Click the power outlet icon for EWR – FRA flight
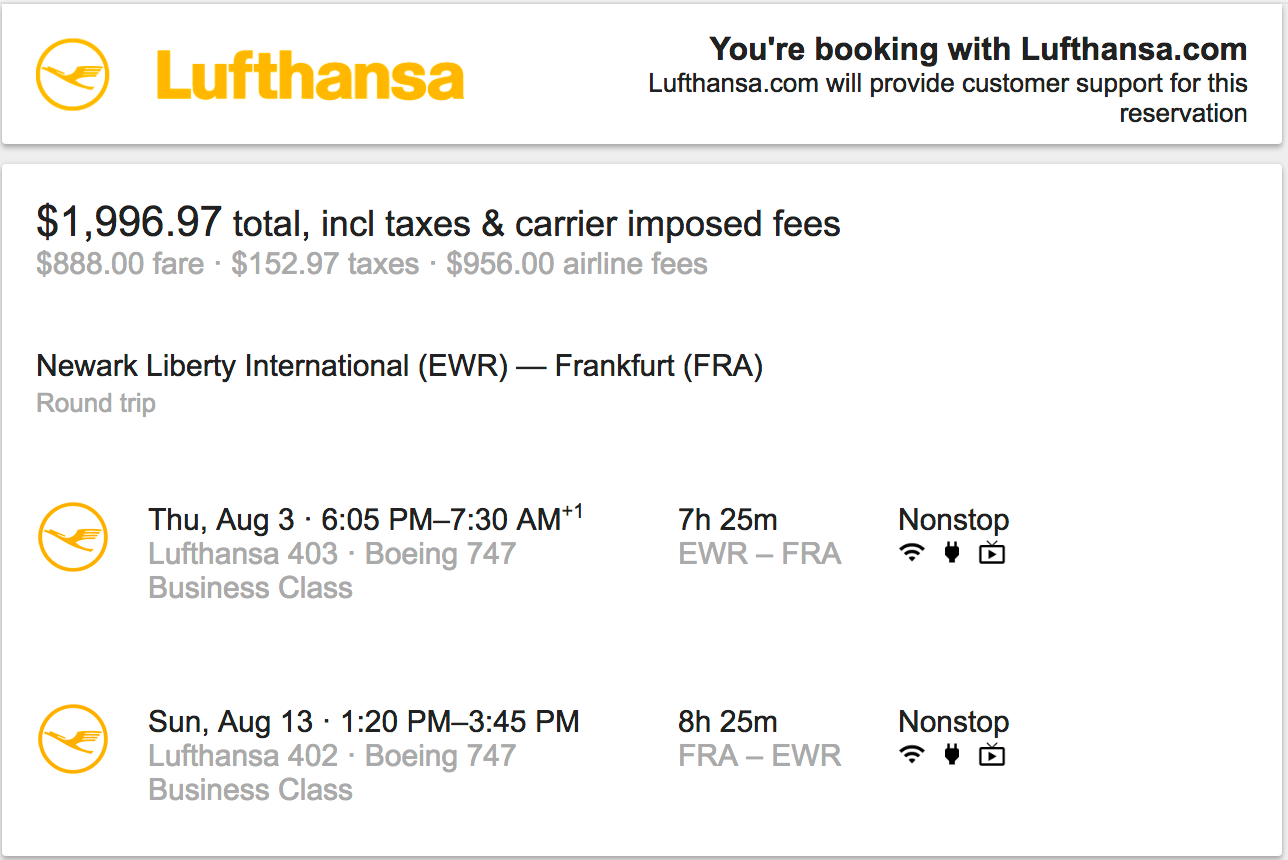Viewport: 1288px width, 860px height. tap(951, 552)
